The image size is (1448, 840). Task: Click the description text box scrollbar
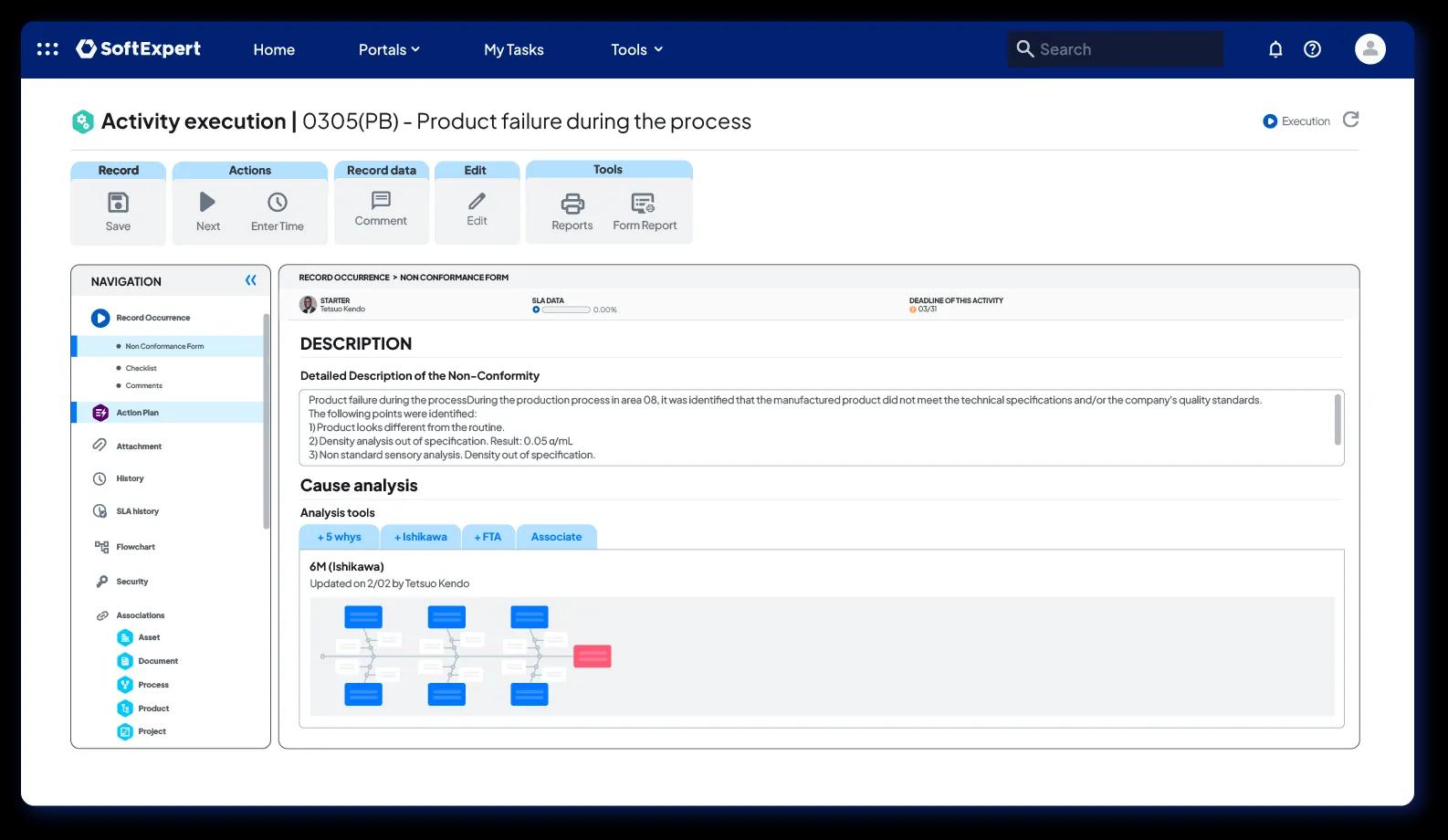coord(1338,419)
